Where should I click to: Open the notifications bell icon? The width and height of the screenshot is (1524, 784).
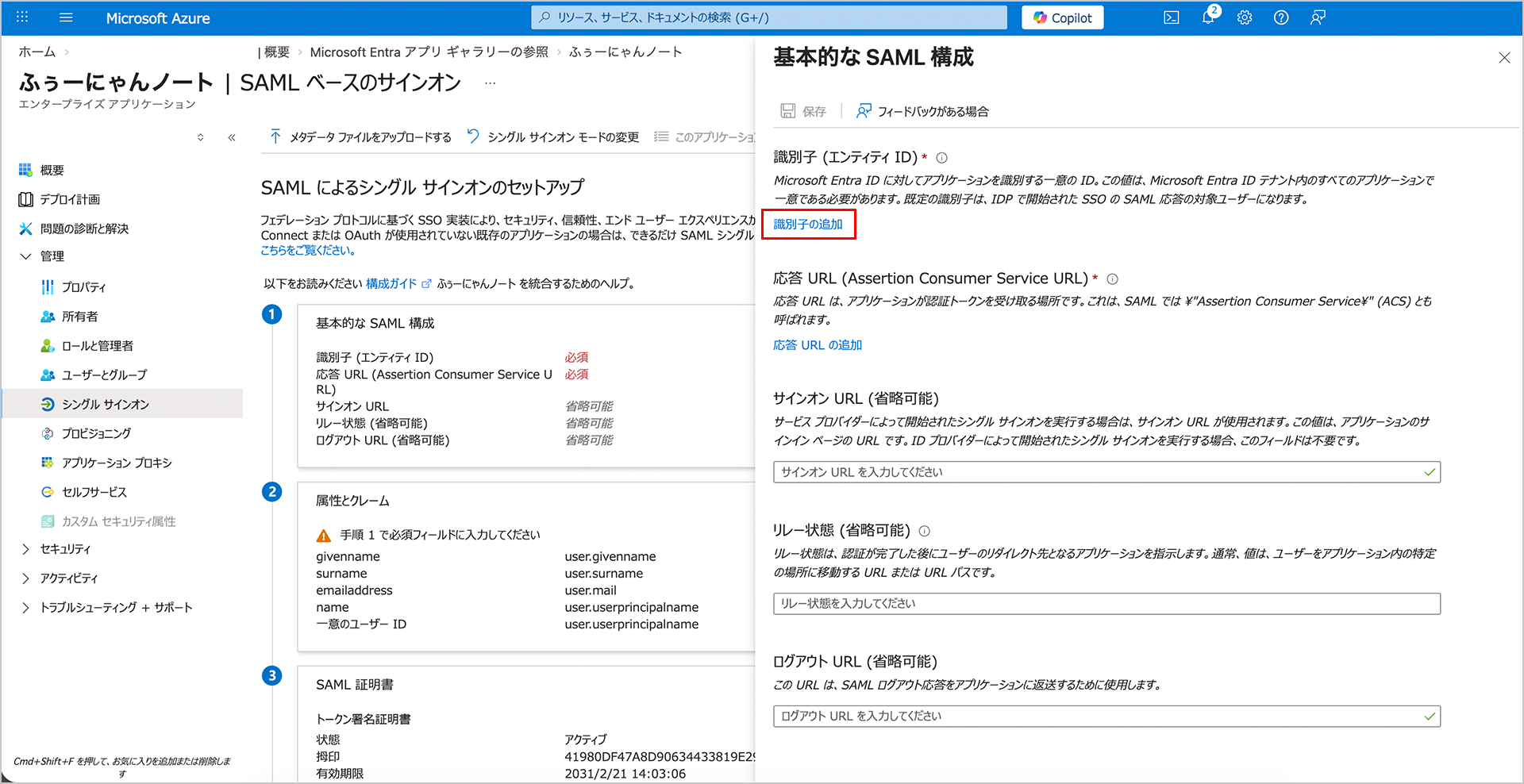[x=1207, y=17]
